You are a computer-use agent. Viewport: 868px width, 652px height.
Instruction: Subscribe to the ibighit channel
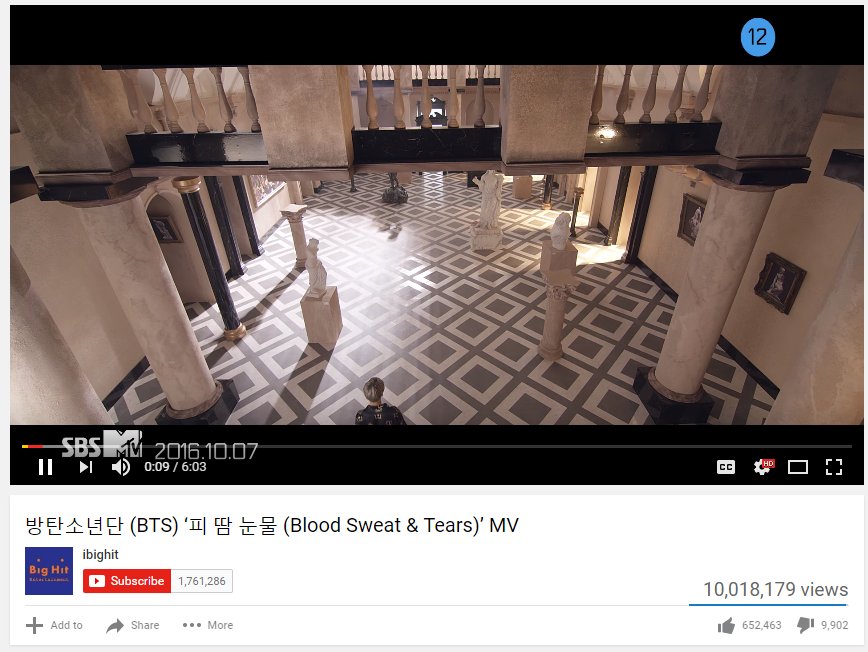[127, 581]
